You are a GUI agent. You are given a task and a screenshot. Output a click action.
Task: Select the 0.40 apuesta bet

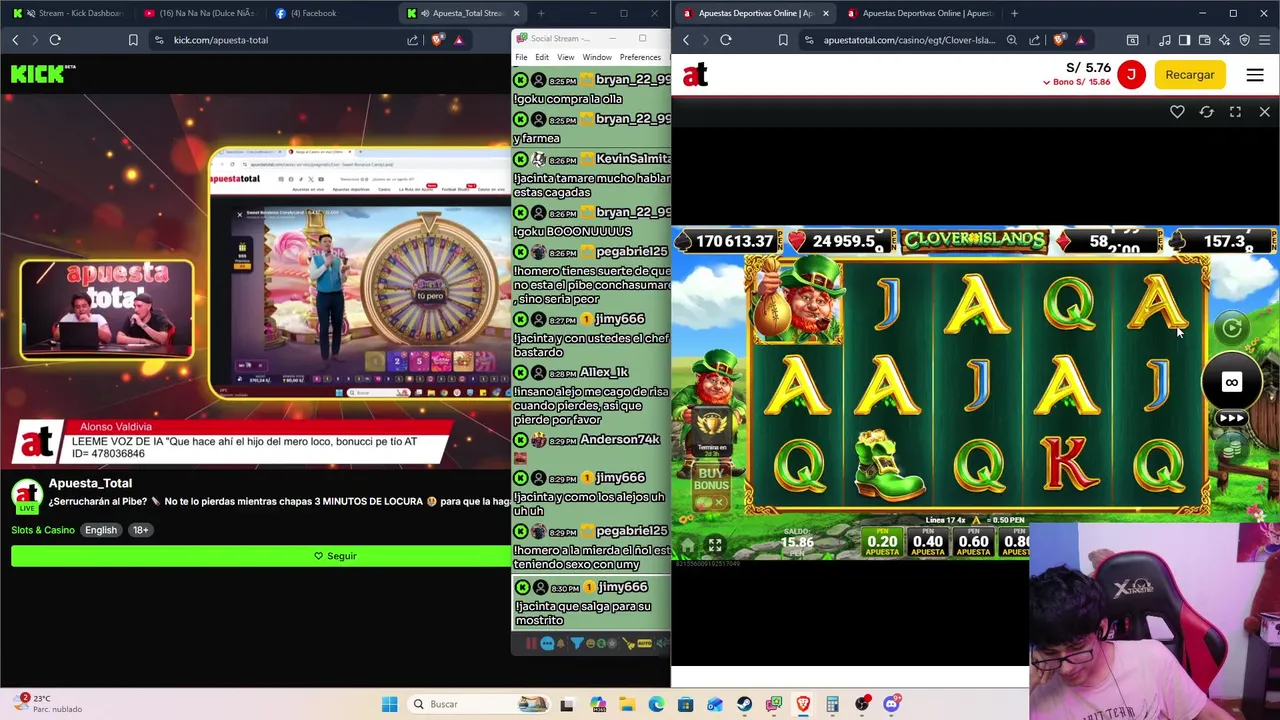[928, 542]
